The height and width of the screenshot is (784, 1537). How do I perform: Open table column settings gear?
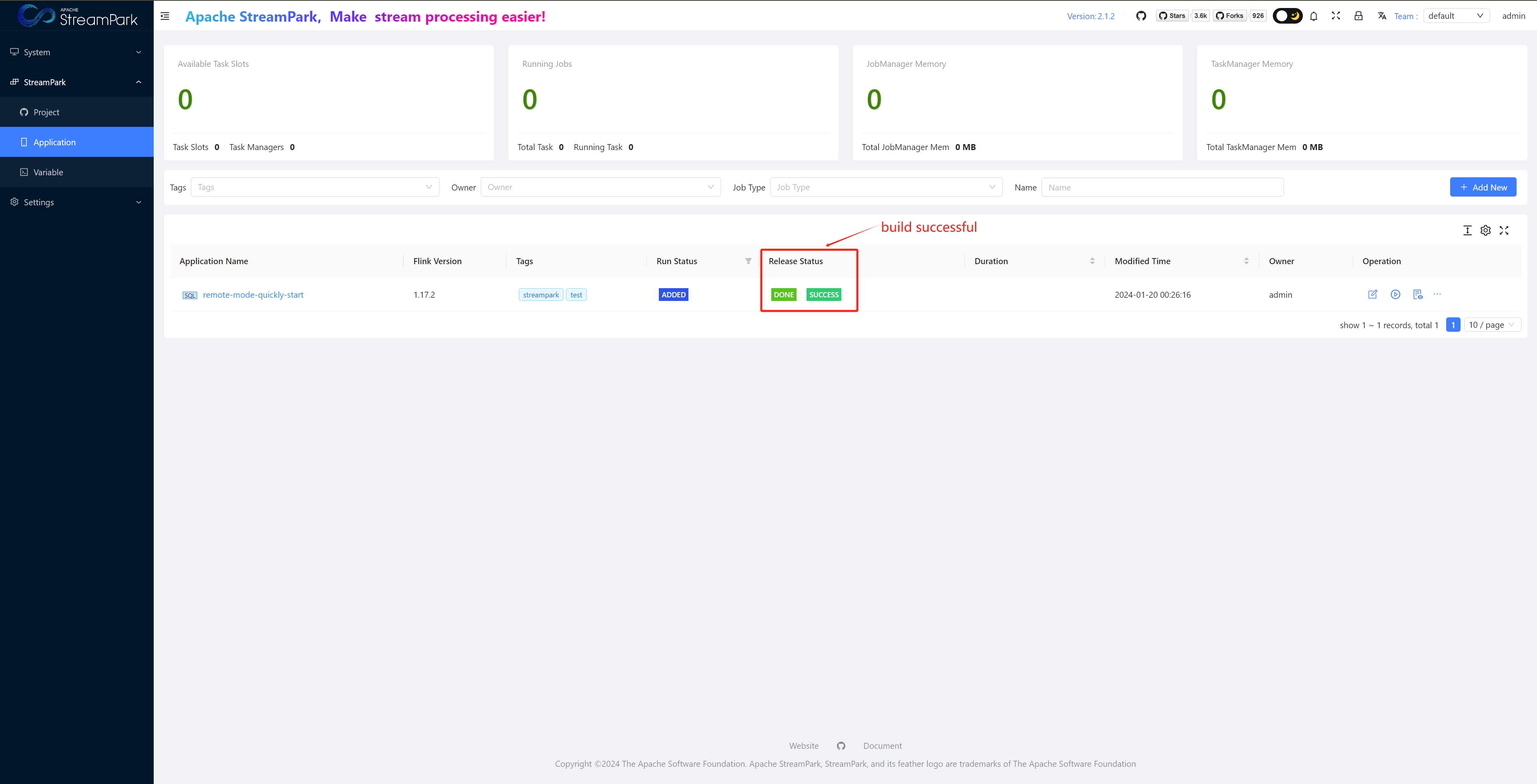tap(1486, 230)
